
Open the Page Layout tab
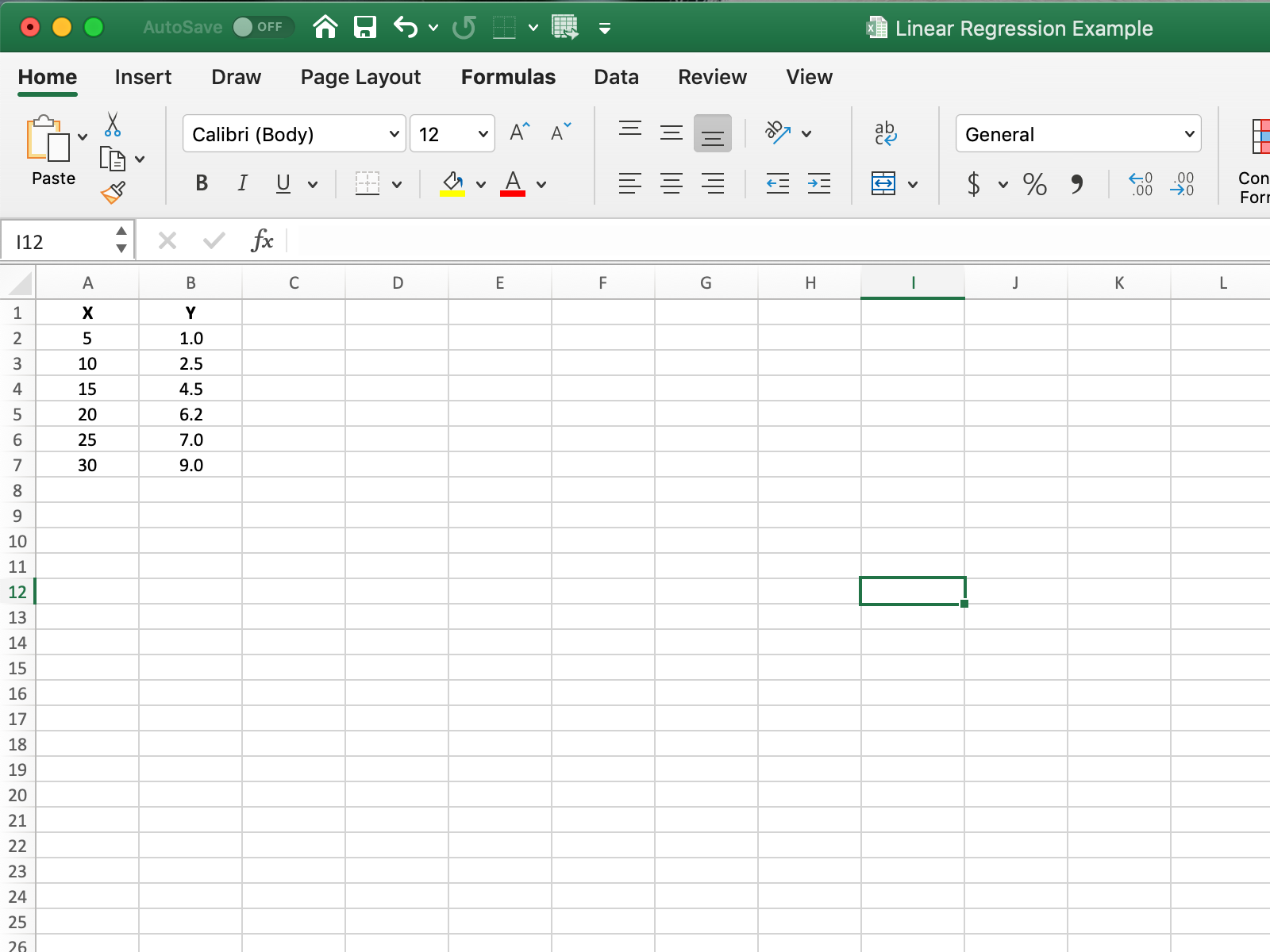point(360,77)
